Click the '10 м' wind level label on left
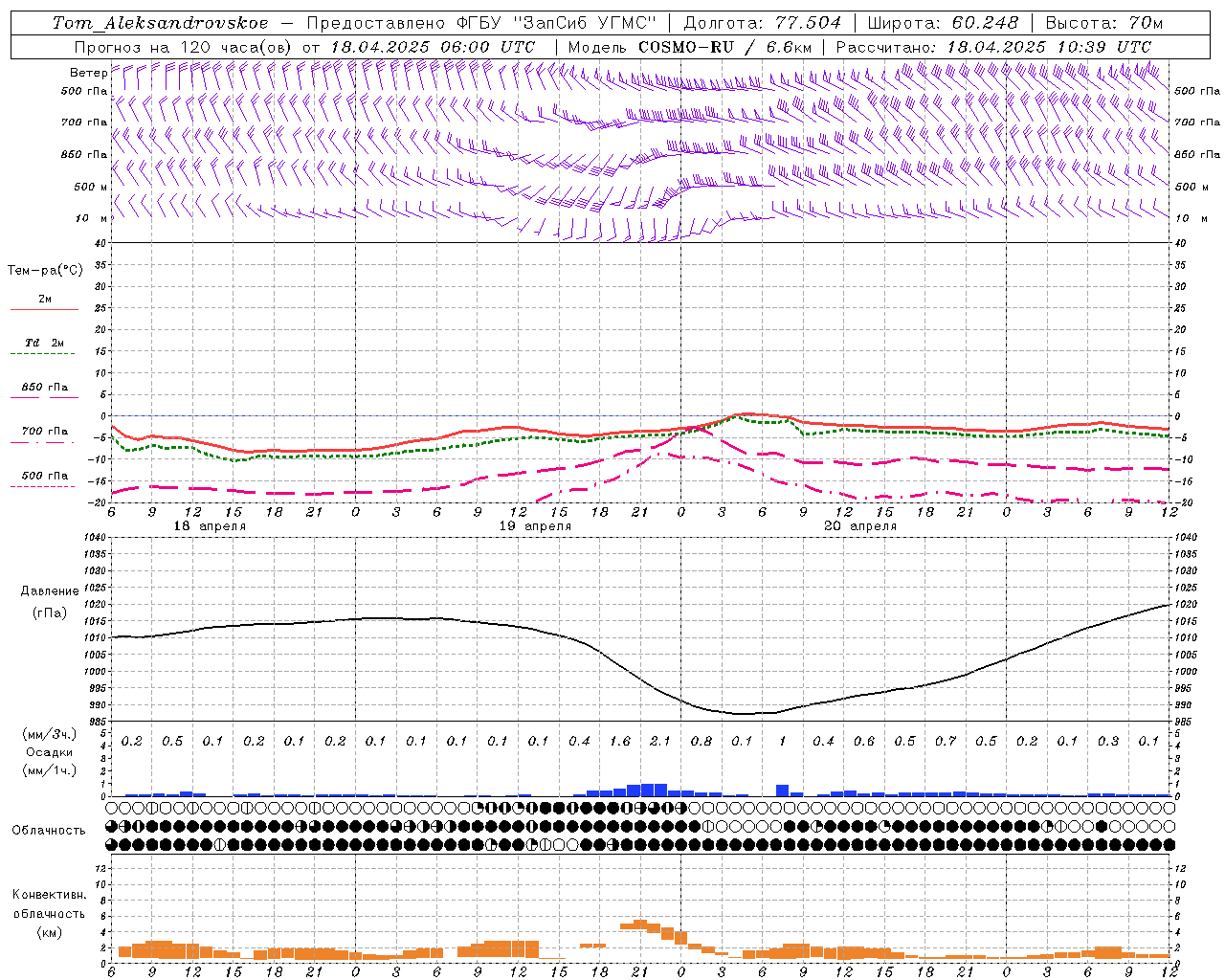1225x980 pixels. 93,218
